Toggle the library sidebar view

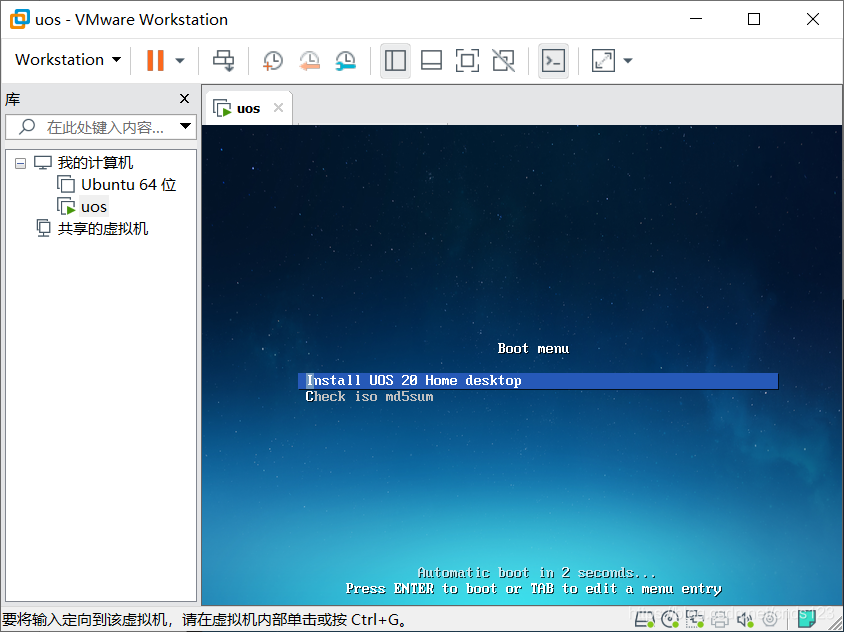pos(395,60)
